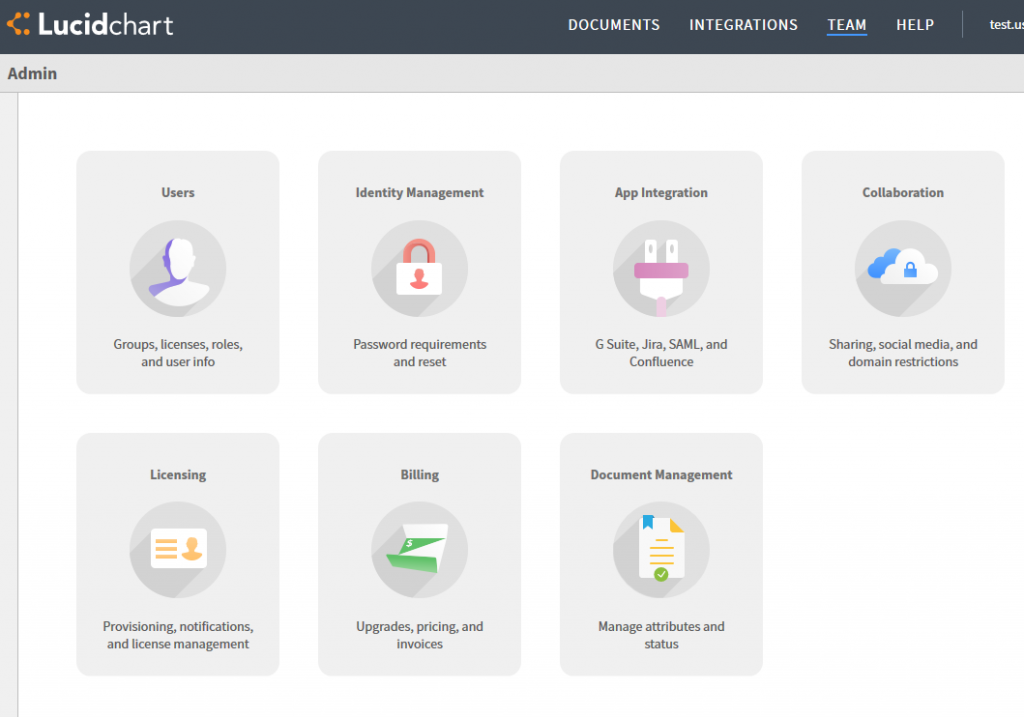Screen dimensions: 1024x717
Task: Select the Document Management page icon
Action: [x=661, y=550]
